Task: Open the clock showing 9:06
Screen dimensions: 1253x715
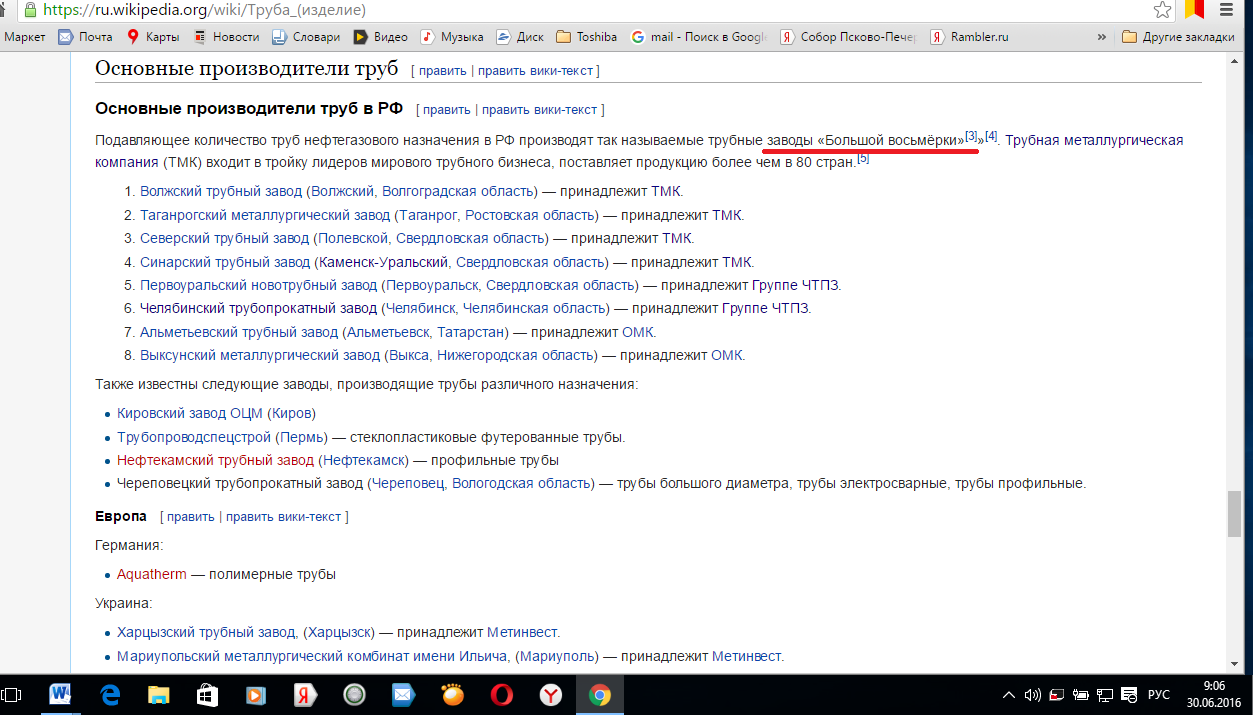Action: 1213,694
